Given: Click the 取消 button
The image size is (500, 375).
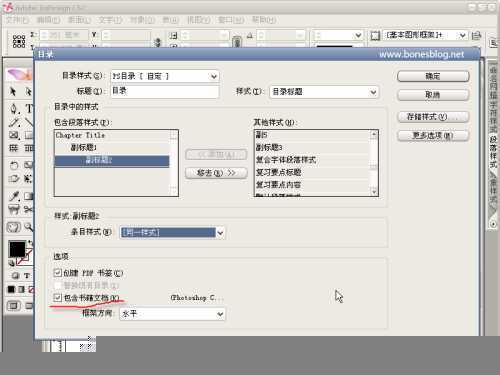Looking at the screenshot, I should click(x=433, y=95).
